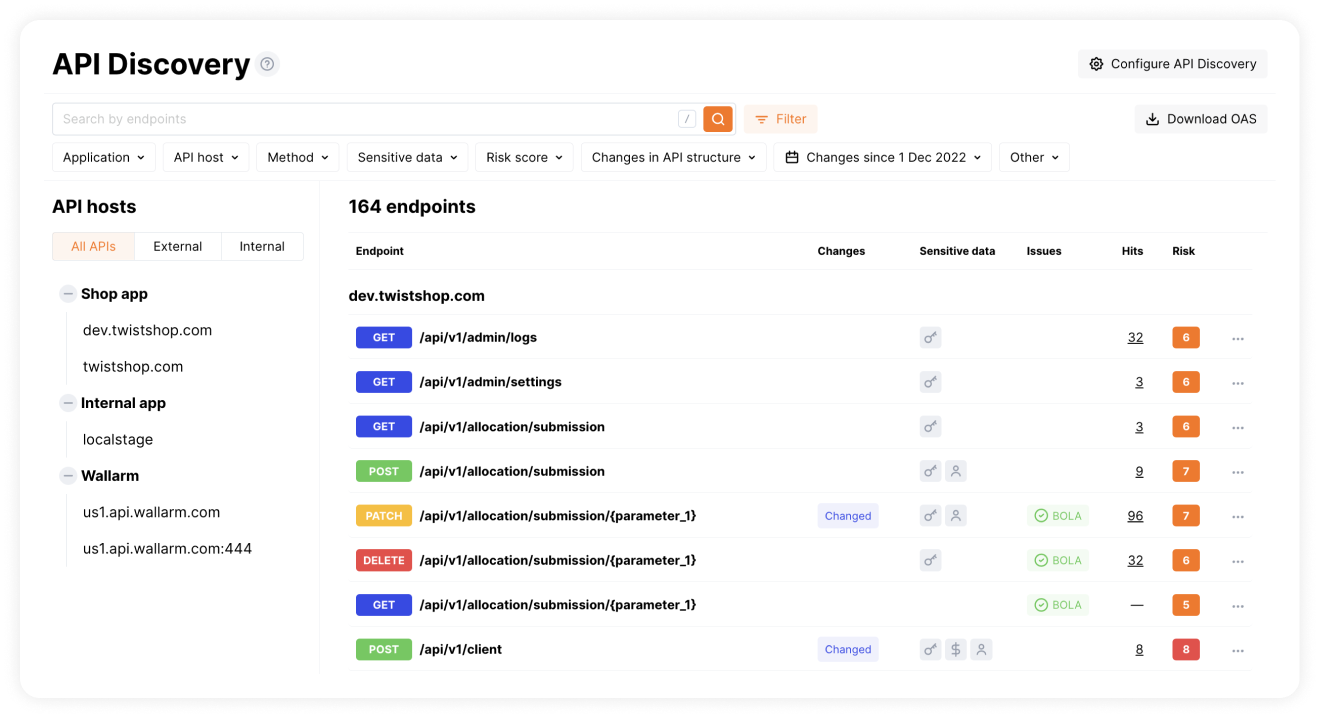Focus the Search by endpoints field
The height and width of the screenshot is (718, 1320).
tap(360, 119)
